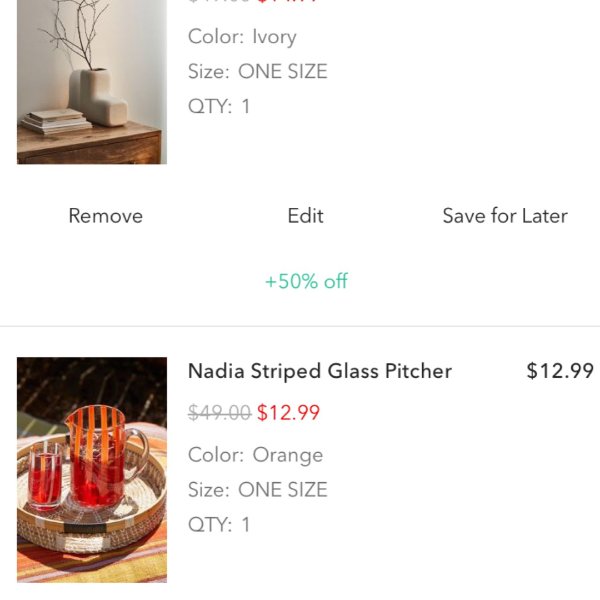Remove the ivory vase from cart

click(x=106, y=216)
